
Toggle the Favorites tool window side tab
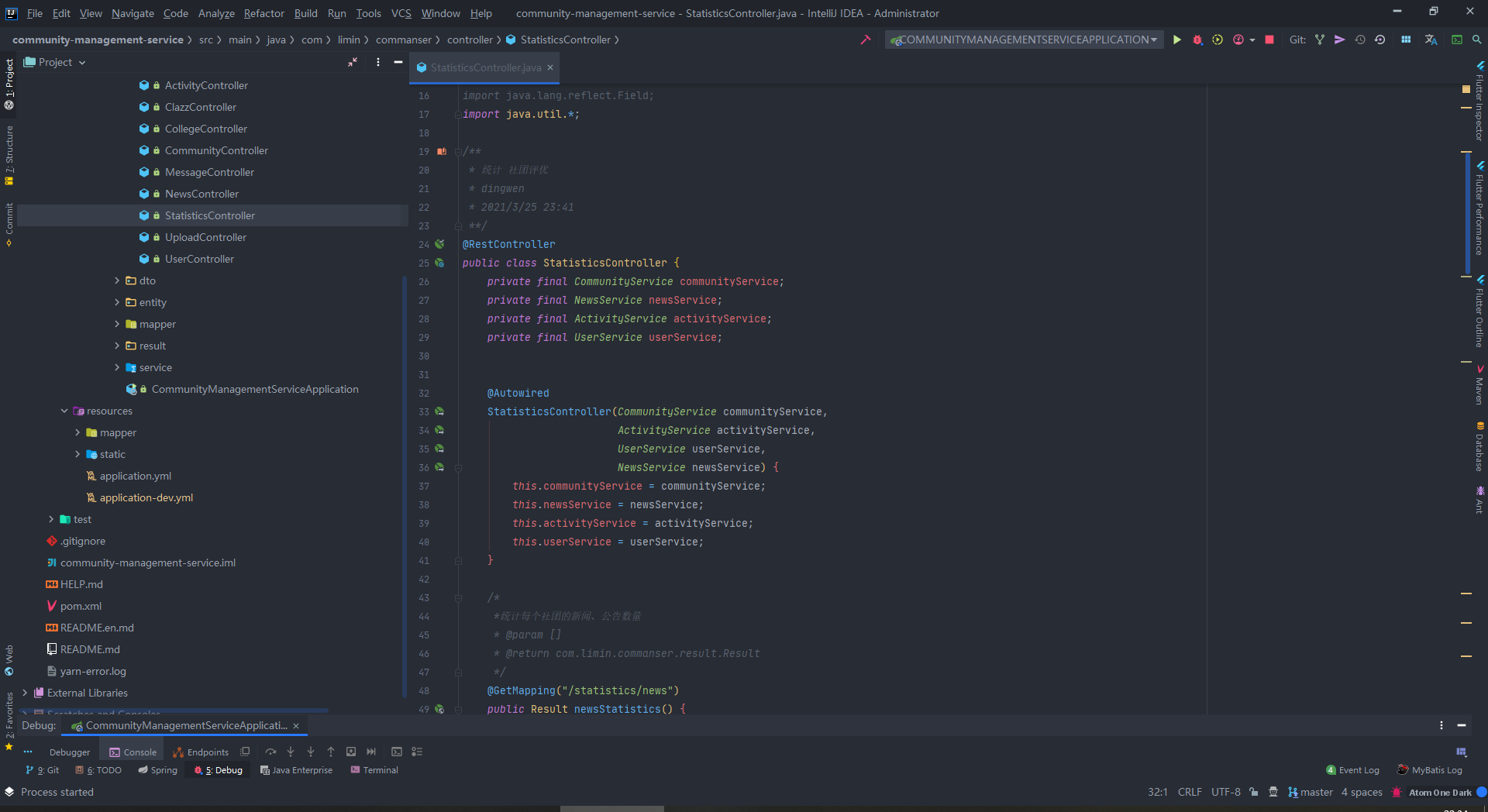(9, 721)
